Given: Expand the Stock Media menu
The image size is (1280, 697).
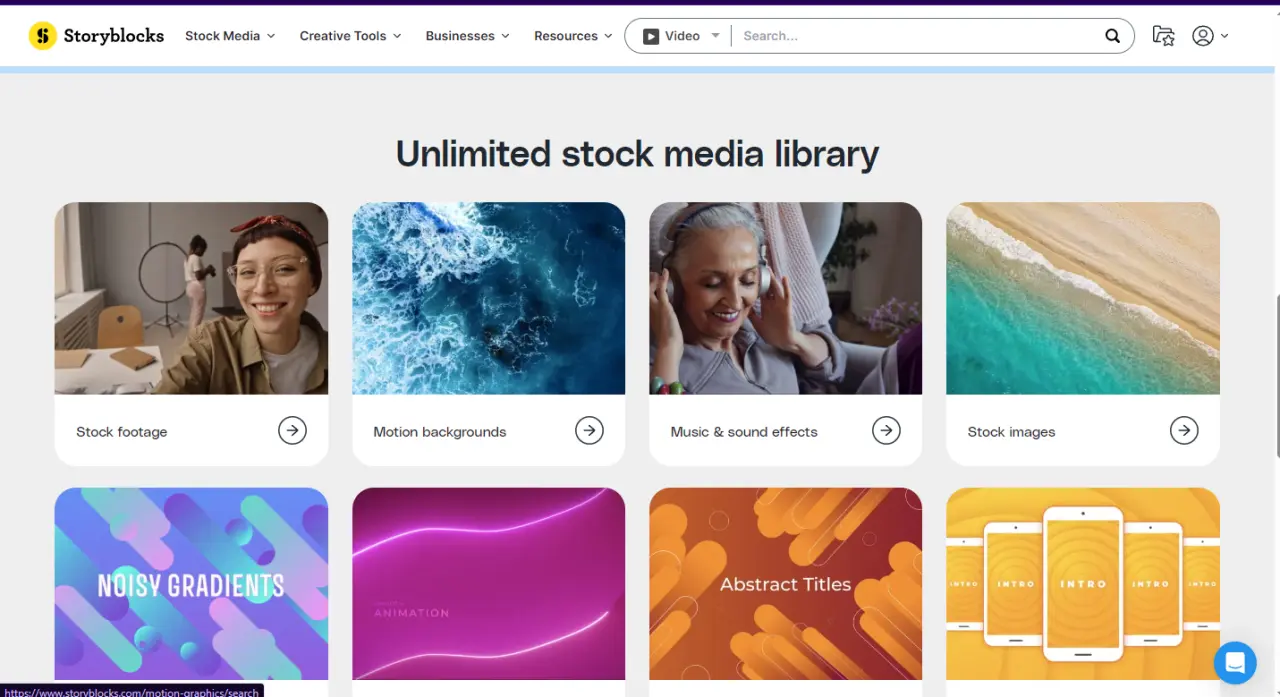Looking at the screenshot, I should coord(230,36).
